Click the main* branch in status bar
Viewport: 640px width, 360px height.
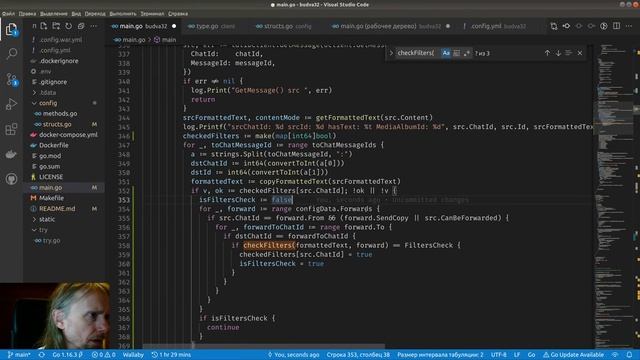pyautogui.click(x=19, y=355)
